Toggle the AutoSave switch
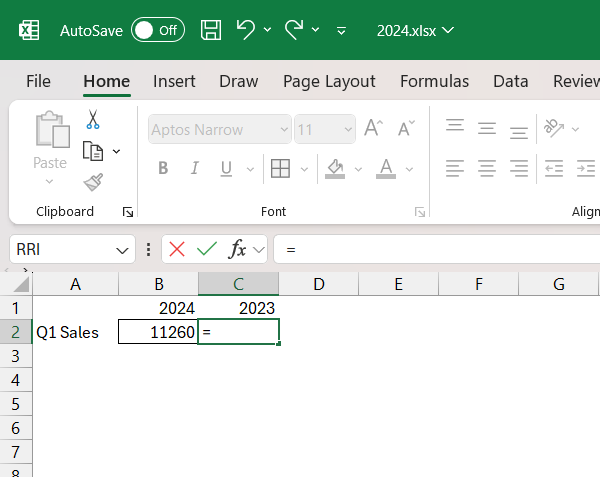600x477 pixels. coord(158,30)
